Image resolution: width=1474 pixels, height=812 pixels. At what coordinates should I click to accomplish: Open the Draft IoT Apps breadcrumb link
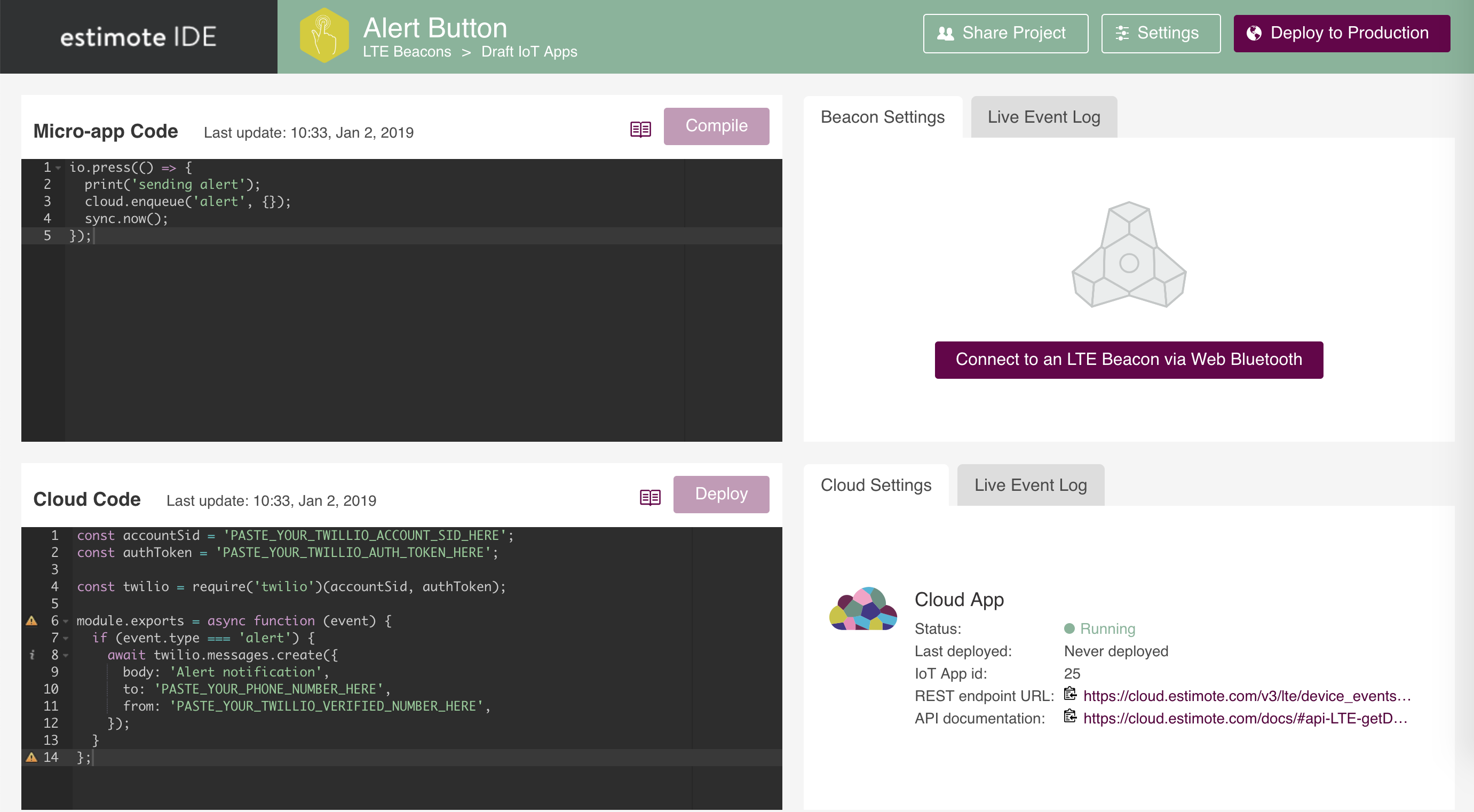click(x=529, y=51)
